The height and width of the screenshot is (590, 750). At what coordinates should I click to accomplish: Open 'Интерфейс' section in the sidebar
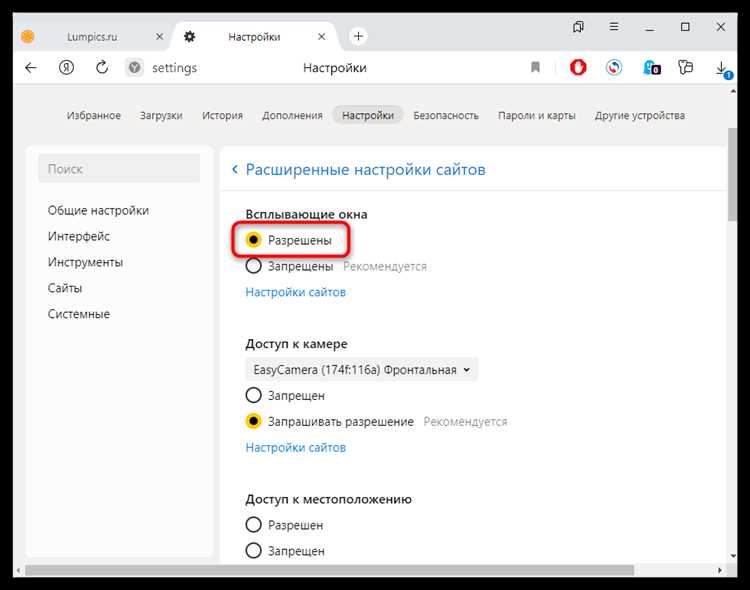pos(79,236)
